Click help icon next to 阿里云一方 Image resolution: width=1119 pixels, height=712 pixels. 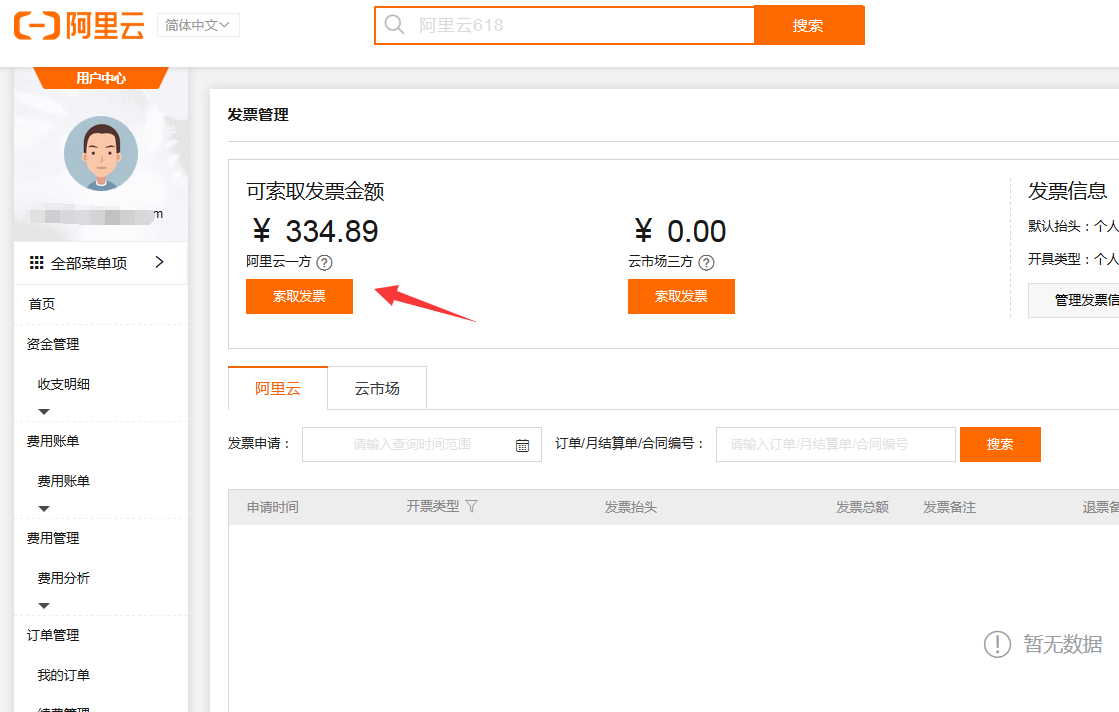pyautogui.click(x=324, y=263)
